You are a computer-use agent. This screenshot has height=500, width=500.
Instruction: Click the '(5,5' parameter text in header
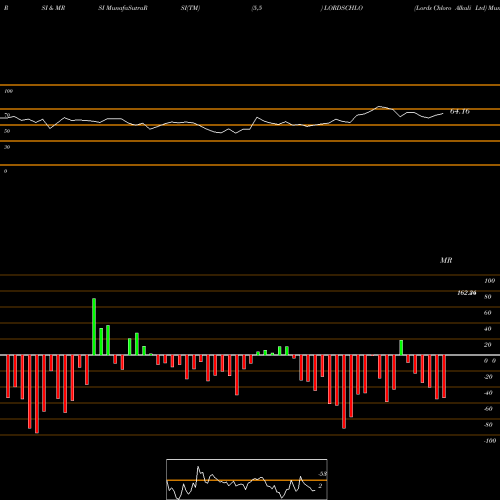click(x=257, y=8)
